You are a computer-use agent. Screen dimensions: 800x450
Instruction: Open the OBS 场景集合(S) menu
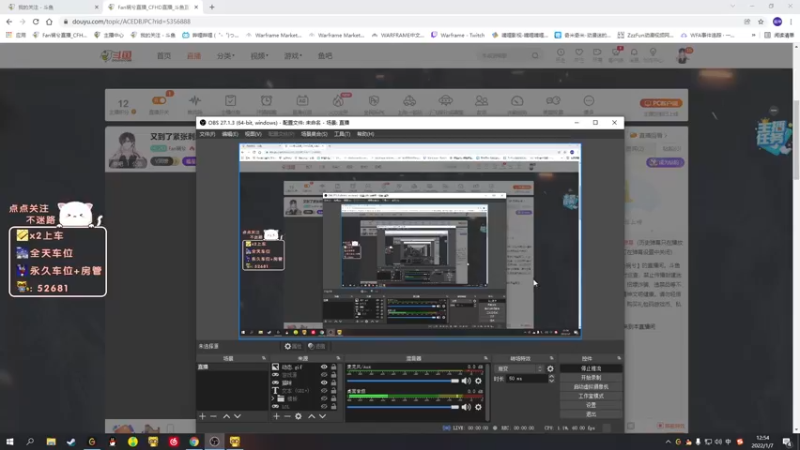pos(314,134)
